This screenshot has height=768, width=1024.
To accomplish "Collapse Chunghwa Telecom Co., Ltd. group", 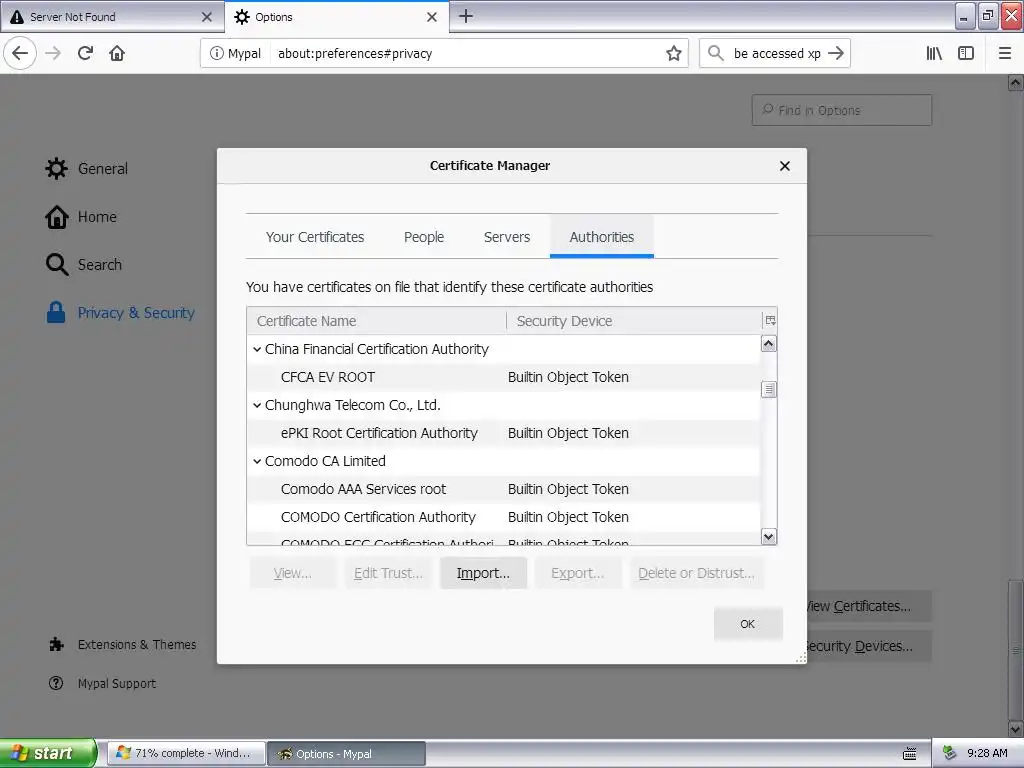I will (x=257, y=406).
